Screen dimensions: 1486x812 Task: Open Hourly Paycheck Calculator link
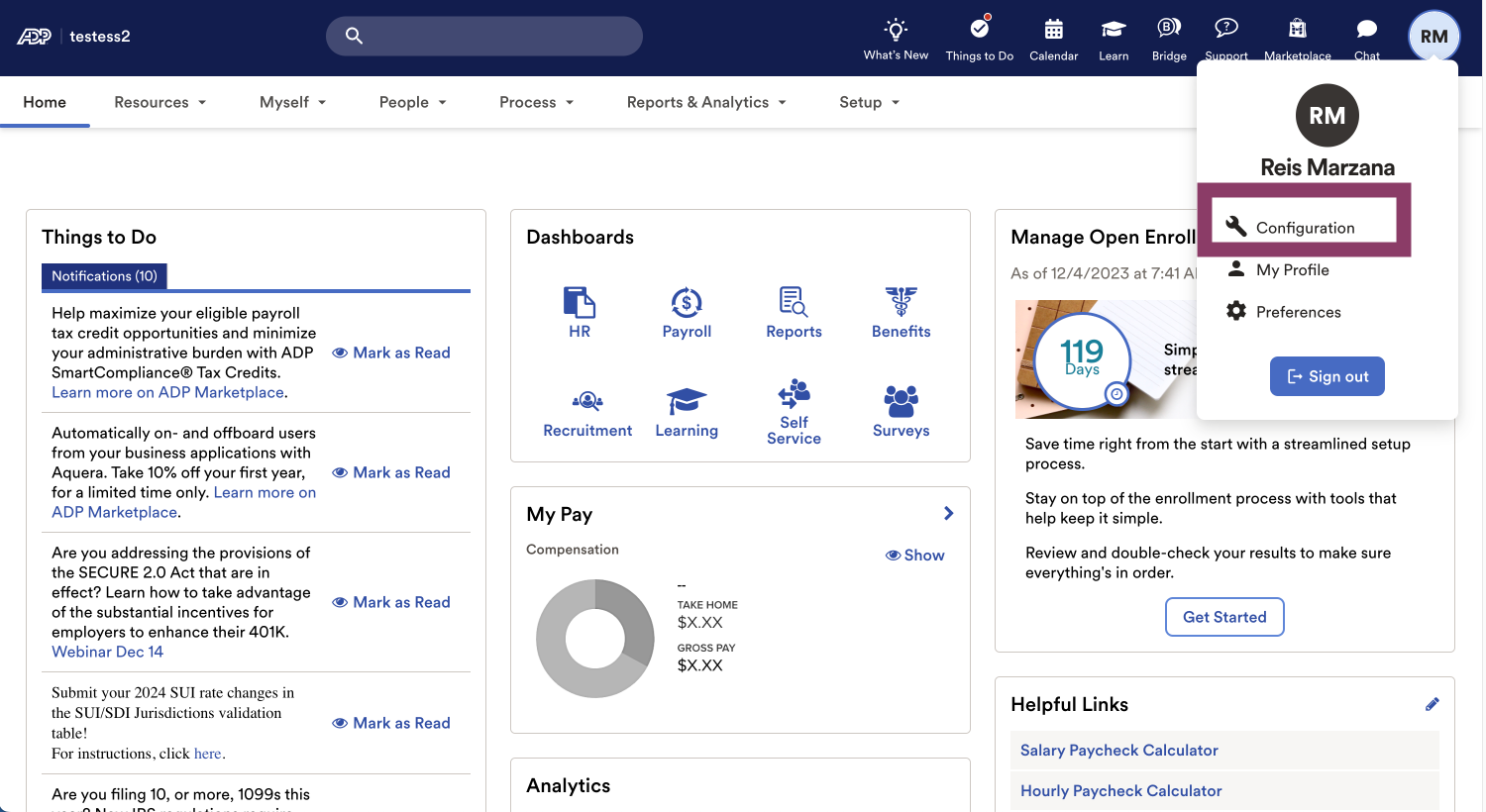[1121, 791]
